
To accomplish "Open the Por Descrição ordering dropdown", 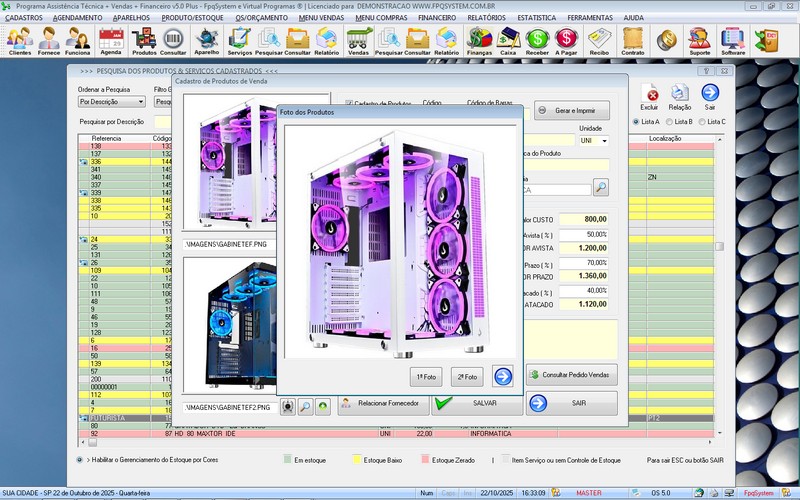I will 112,102.
